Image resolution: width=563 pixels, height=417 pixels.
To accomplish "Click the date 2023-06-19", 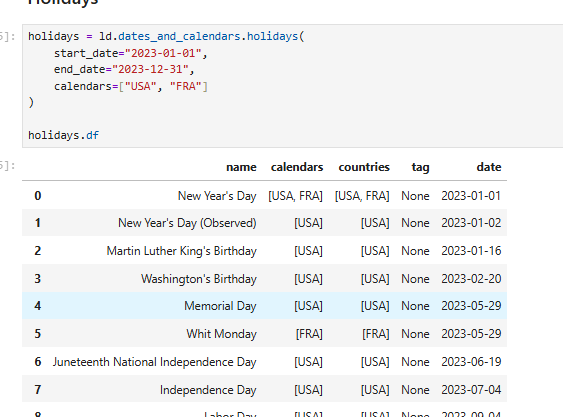I will (471, 362).
